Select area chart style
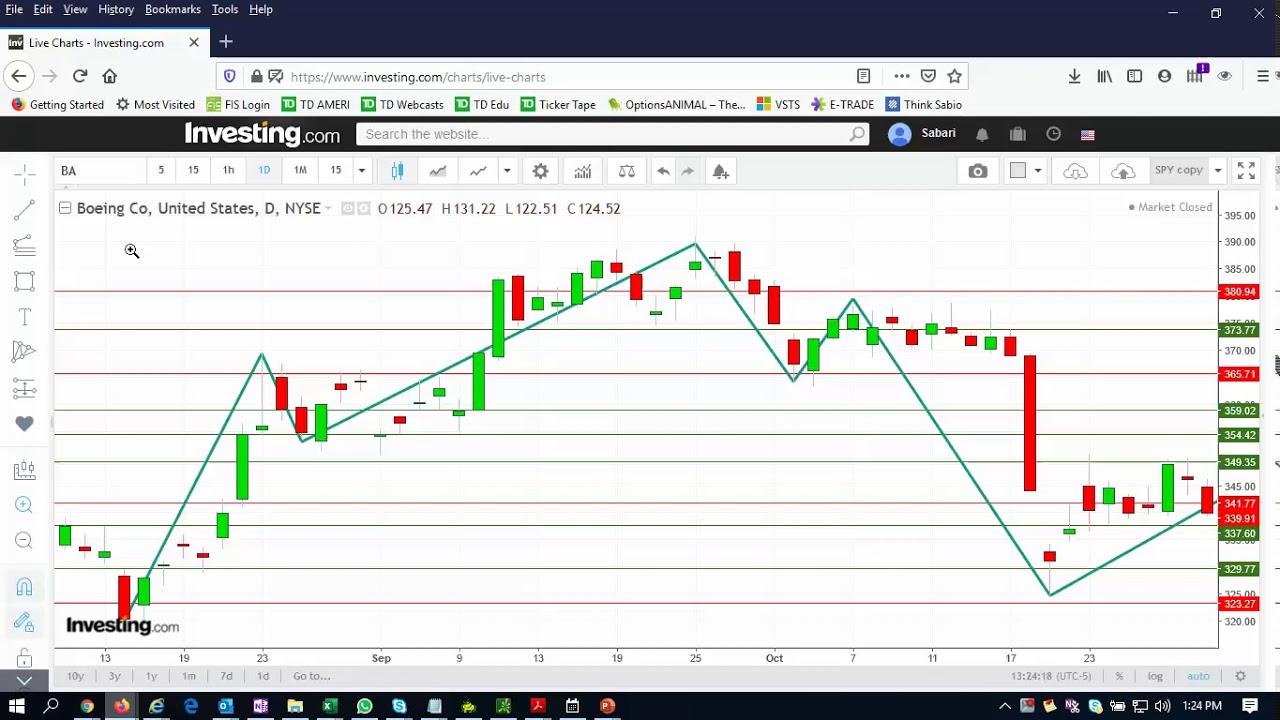The width and height of the screenshot is (1280, 720). [437, 171]
